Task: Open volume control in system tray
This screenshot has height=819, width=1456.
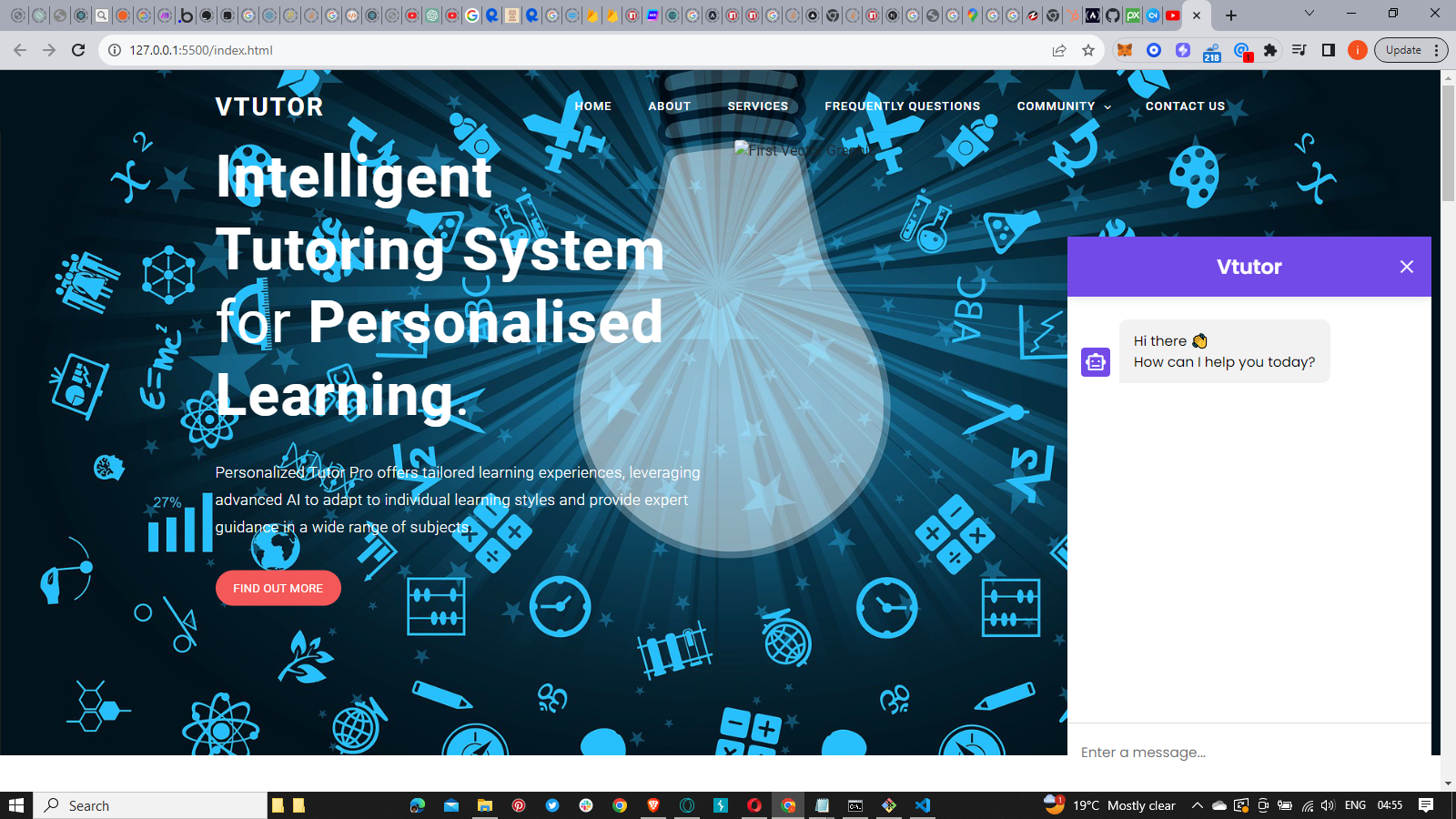Action: point(1328,805)
